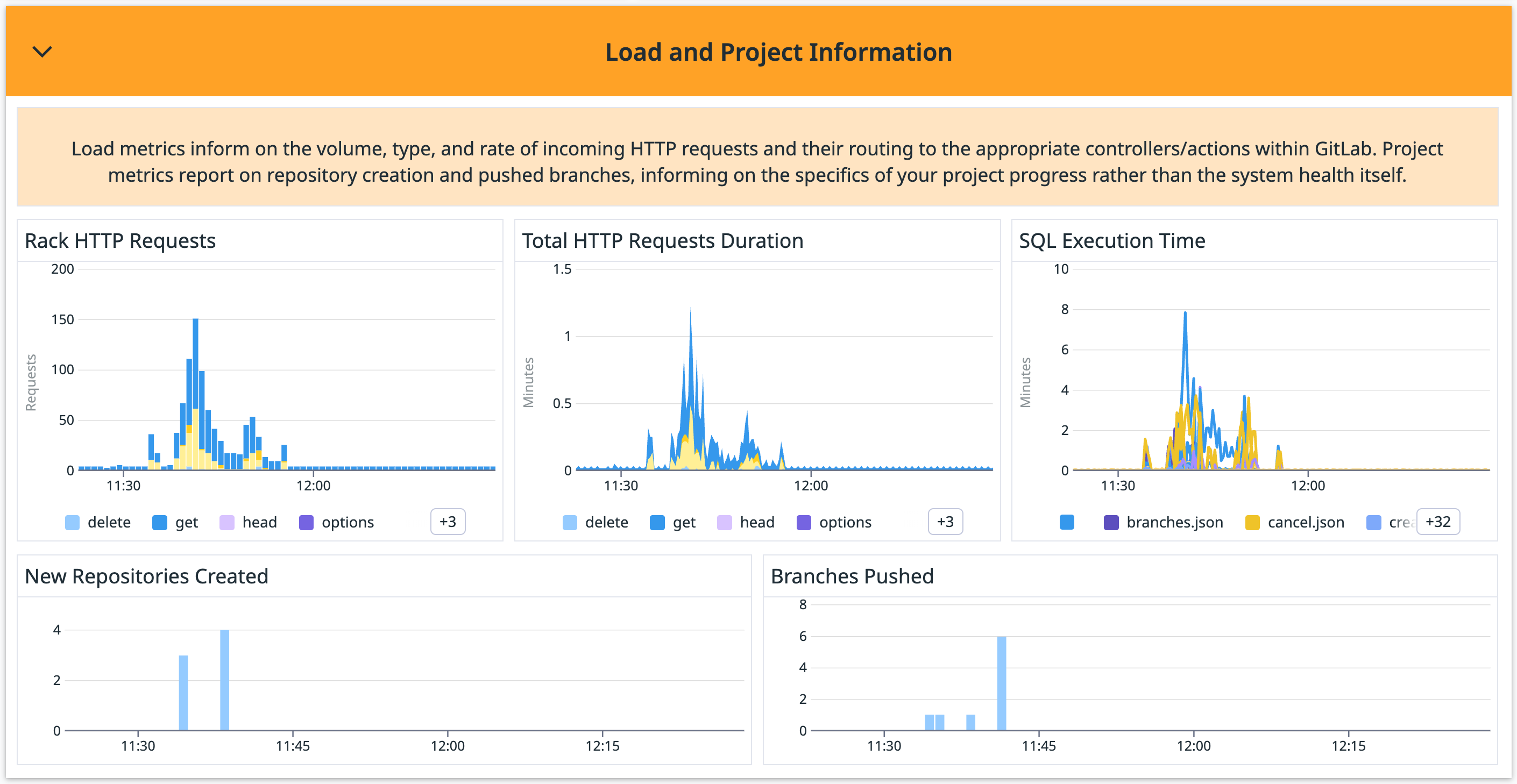Expand the "+3" hidden legend items in Rack HTTP Requests

click(x=448, y=522)
